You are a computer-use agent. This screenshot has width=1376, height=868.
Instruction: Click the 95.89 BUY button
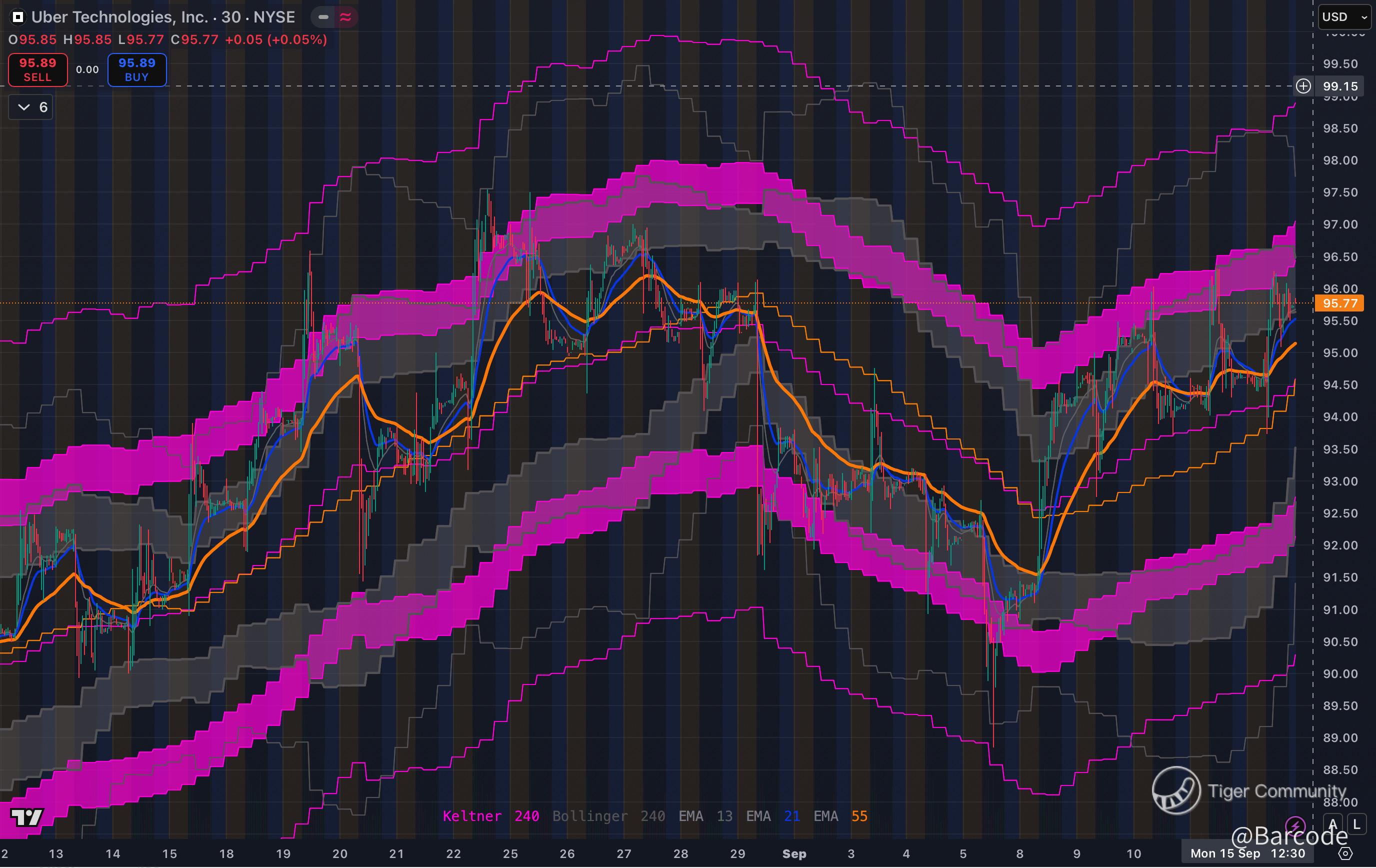coord(137,69)
